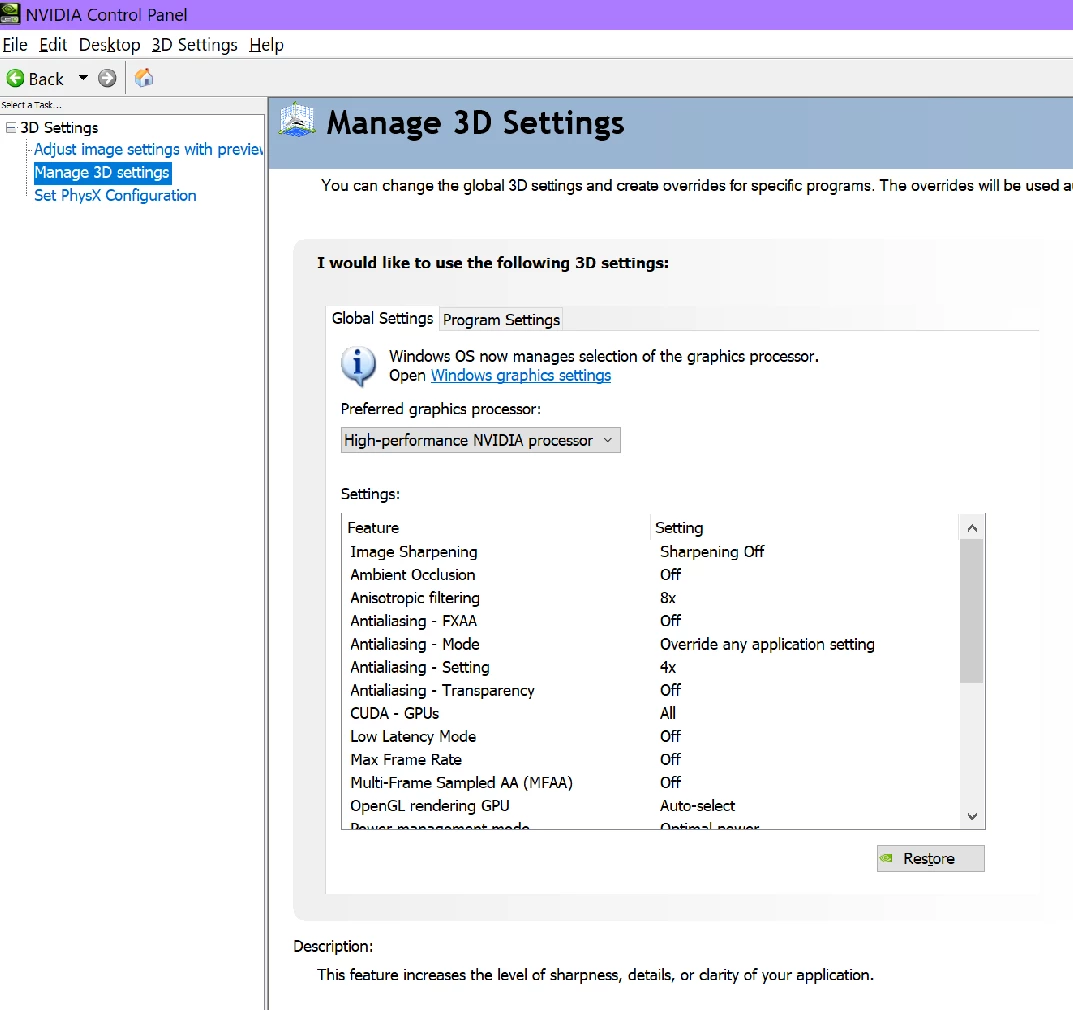
Task: Open Set PhysX Configuration
Action: (115, 196)
